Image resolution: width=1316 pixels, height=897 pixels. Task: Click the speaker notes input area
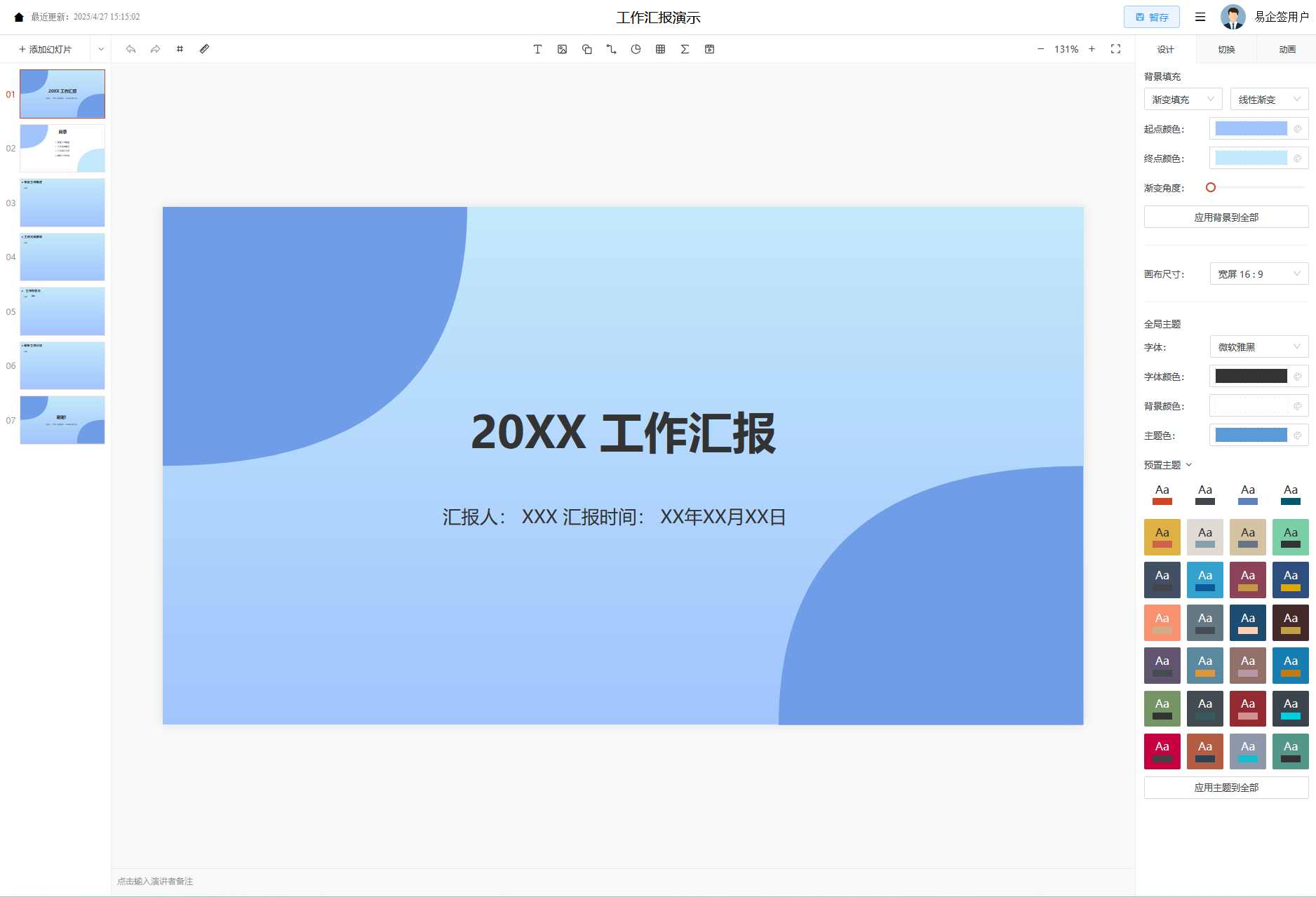(623, 882)
